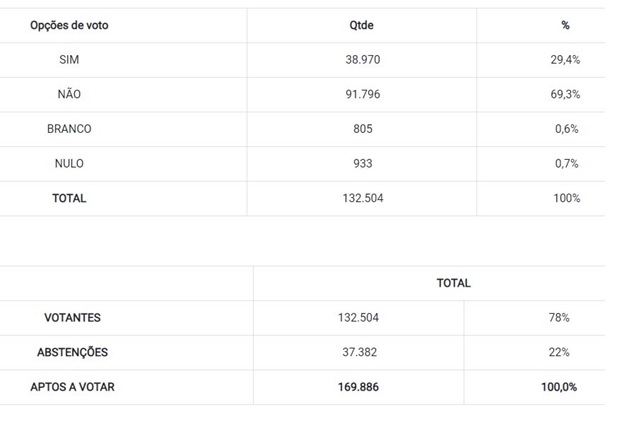Screen dimensions: 619x424
Task: Select the BRANCO row label
Action: point(69,129)
